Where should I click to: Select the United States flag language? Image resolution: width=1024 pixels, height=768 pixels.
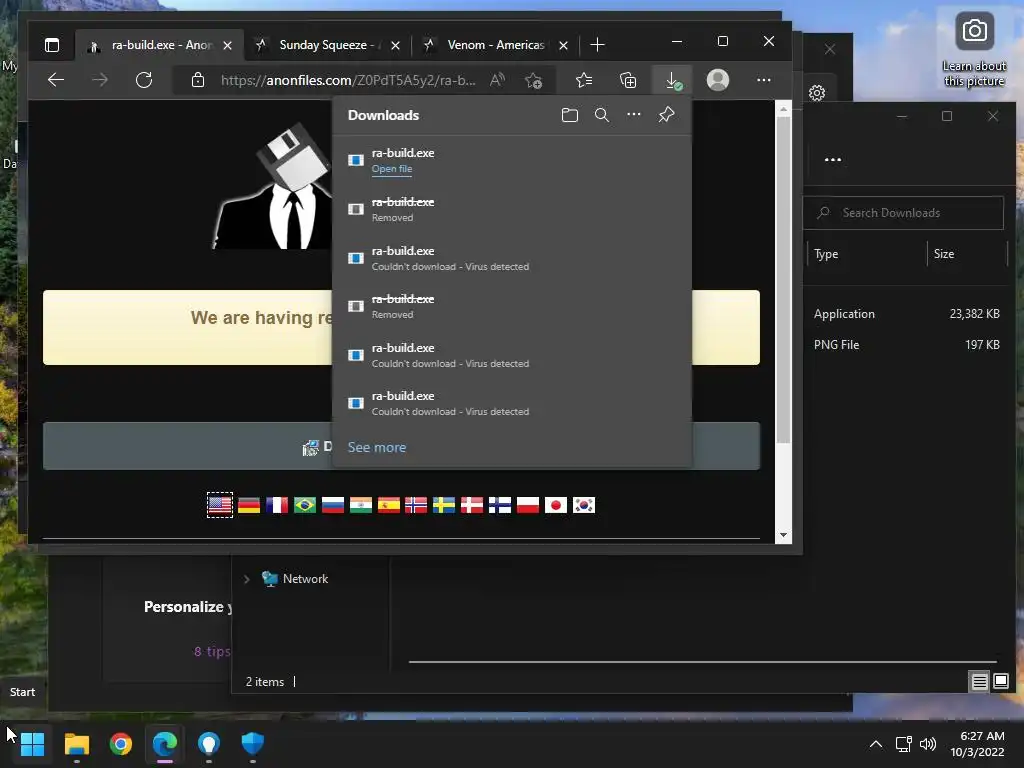pos(219,505)
